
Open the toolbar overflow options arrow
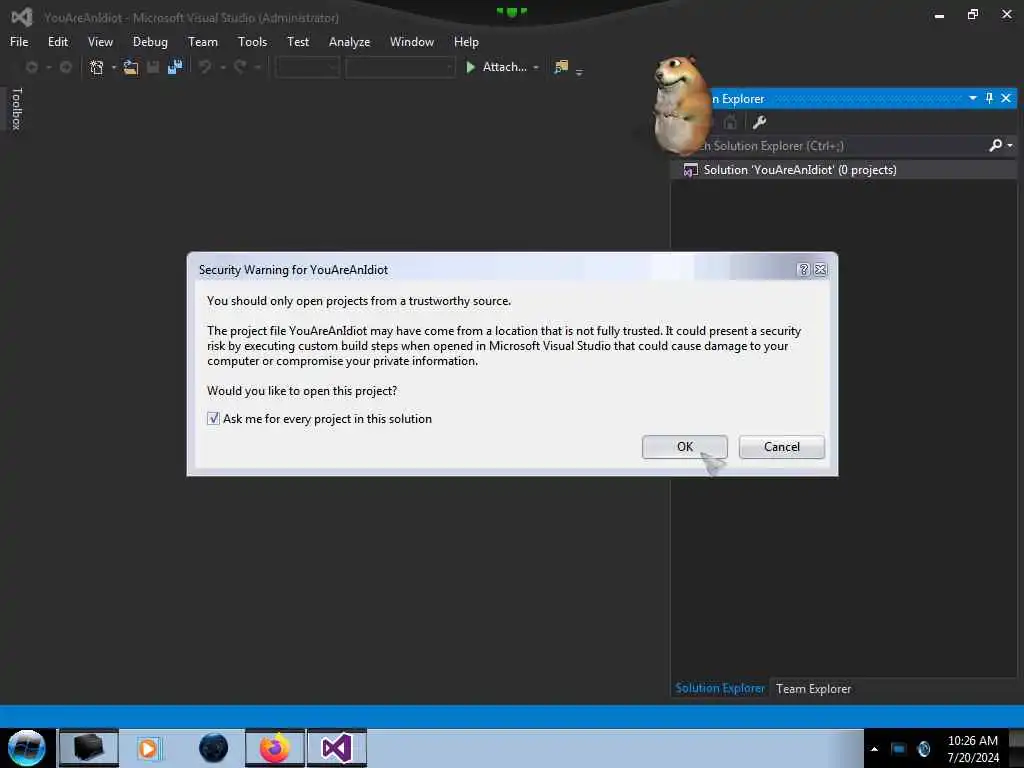click(579, 71)
